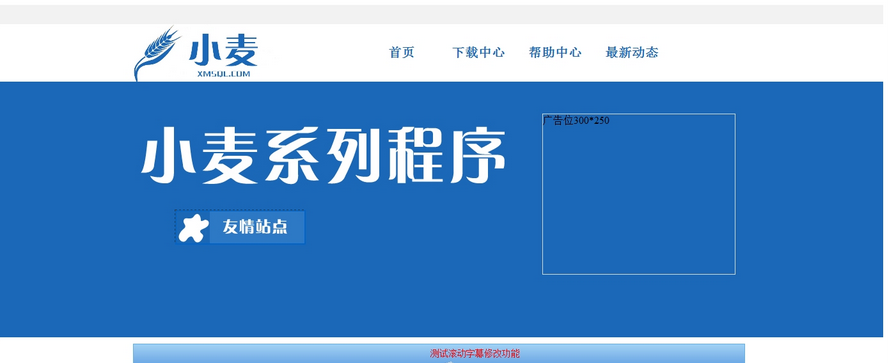Image resolution: width=888 pixels, height=363 pixels.
Task: Click the 小麦 XMSQL.COM logo text
Action: tap(224, 56)
